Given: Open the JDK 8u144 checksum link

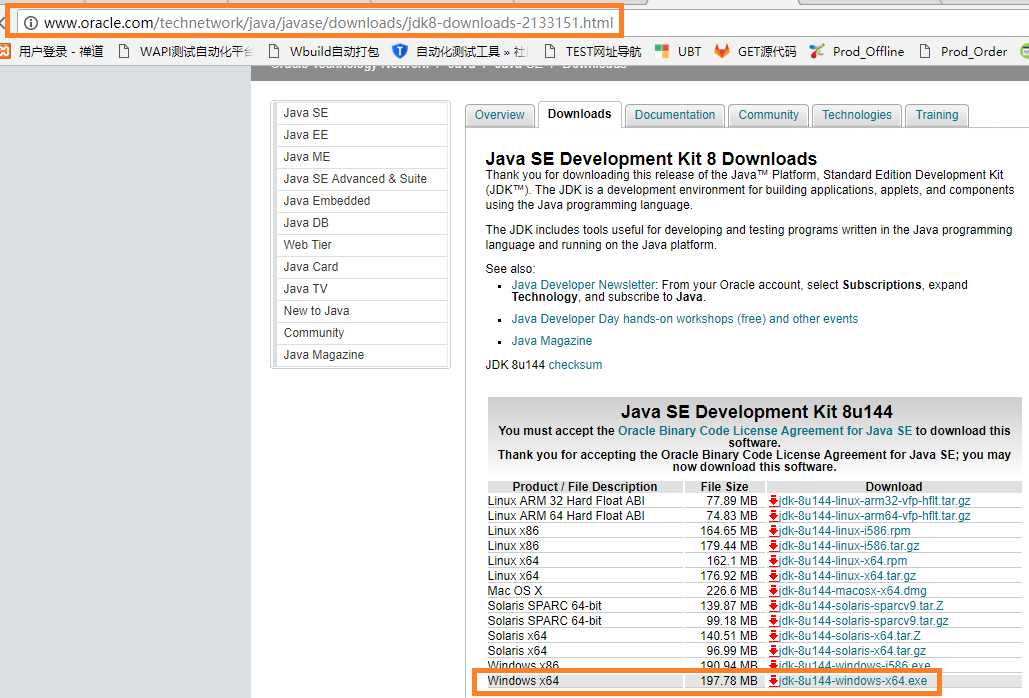Looking at the screenshot, I should tap(575, 365).
